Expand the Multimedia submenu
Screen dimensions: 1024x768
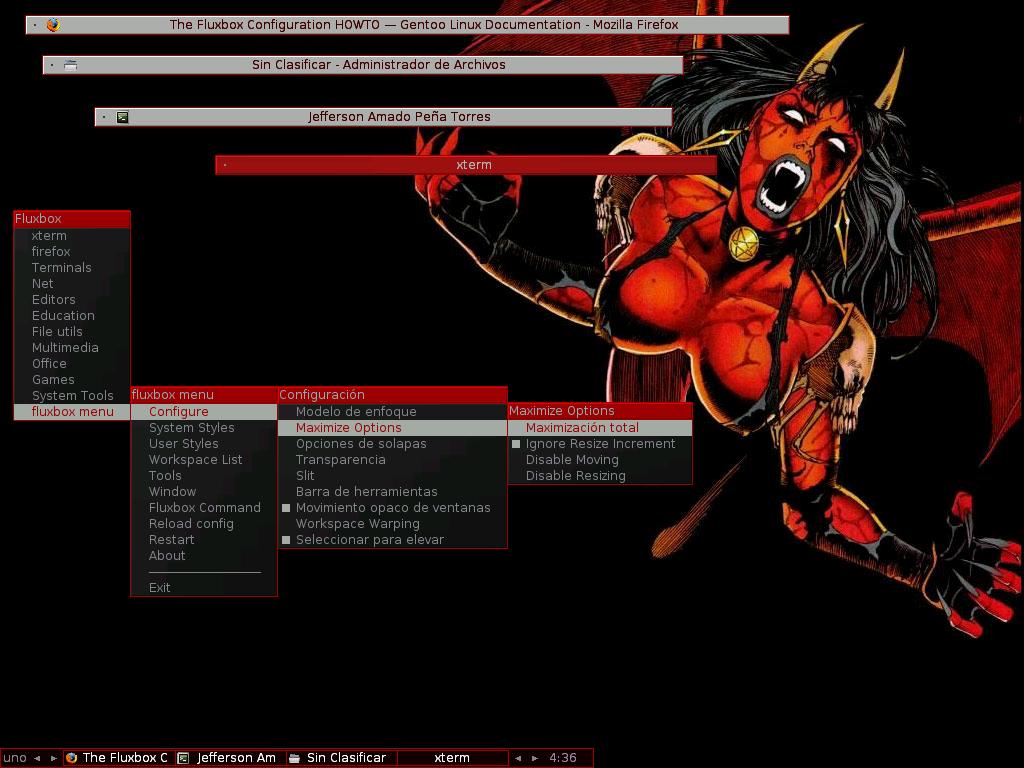pos(72,348)
